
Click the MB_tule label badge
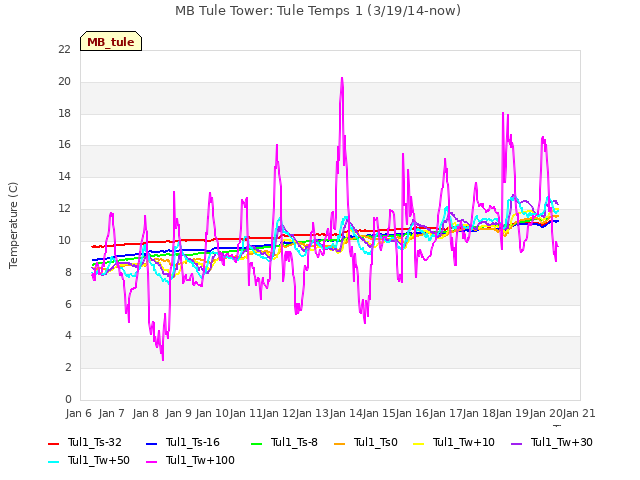(111, 41)
